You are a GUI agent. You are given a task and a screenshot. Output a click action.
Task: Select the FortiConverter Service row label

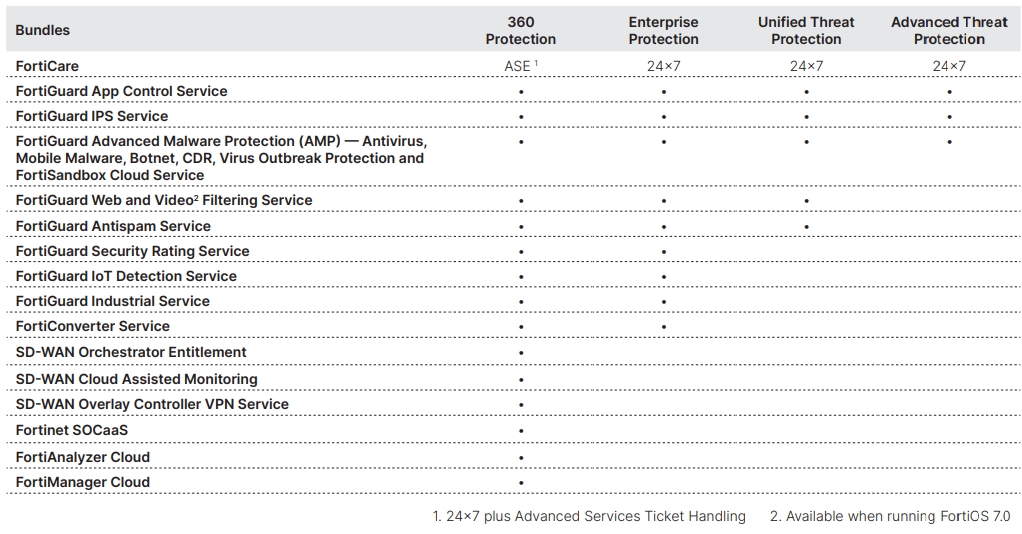pos(93,326)
